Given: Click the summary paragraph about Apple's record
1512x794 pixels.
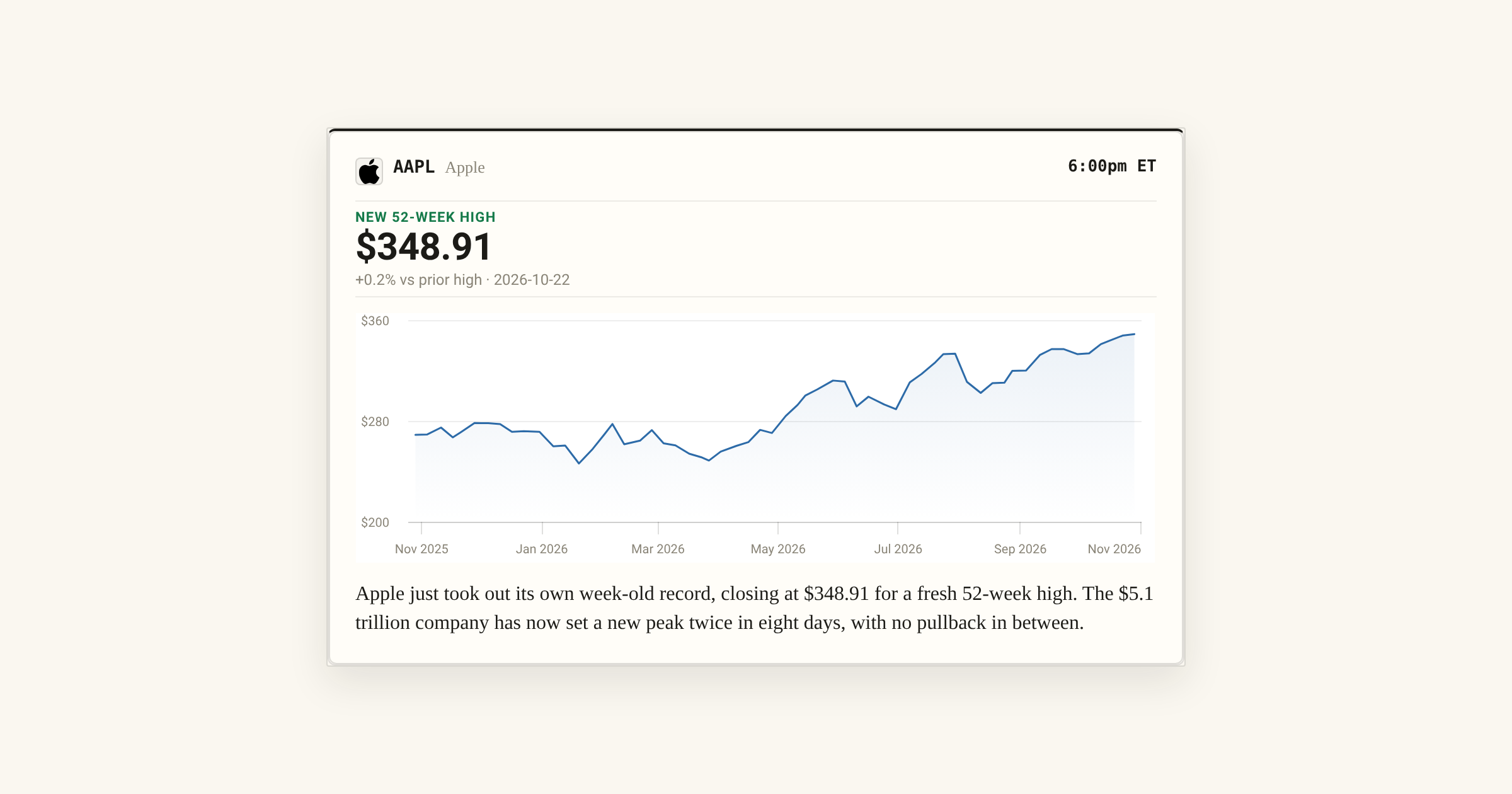Looking at the screenshot, I should coord(755,608).
